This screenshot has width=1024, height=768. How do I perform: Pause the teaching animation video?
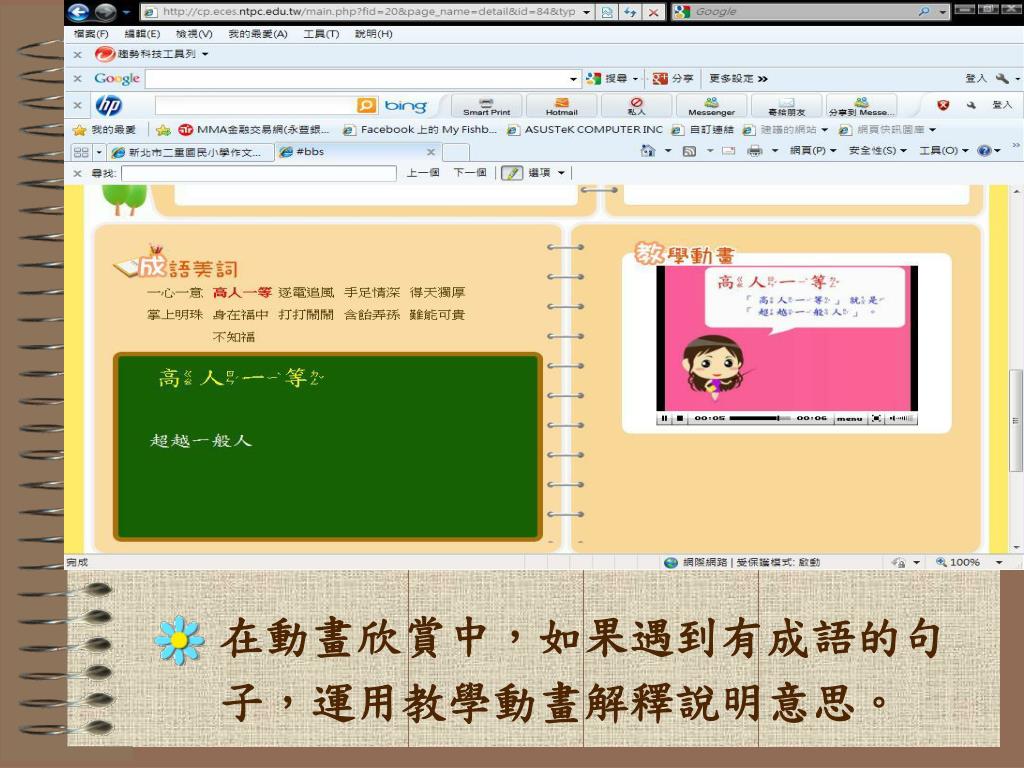coord(664,418)
